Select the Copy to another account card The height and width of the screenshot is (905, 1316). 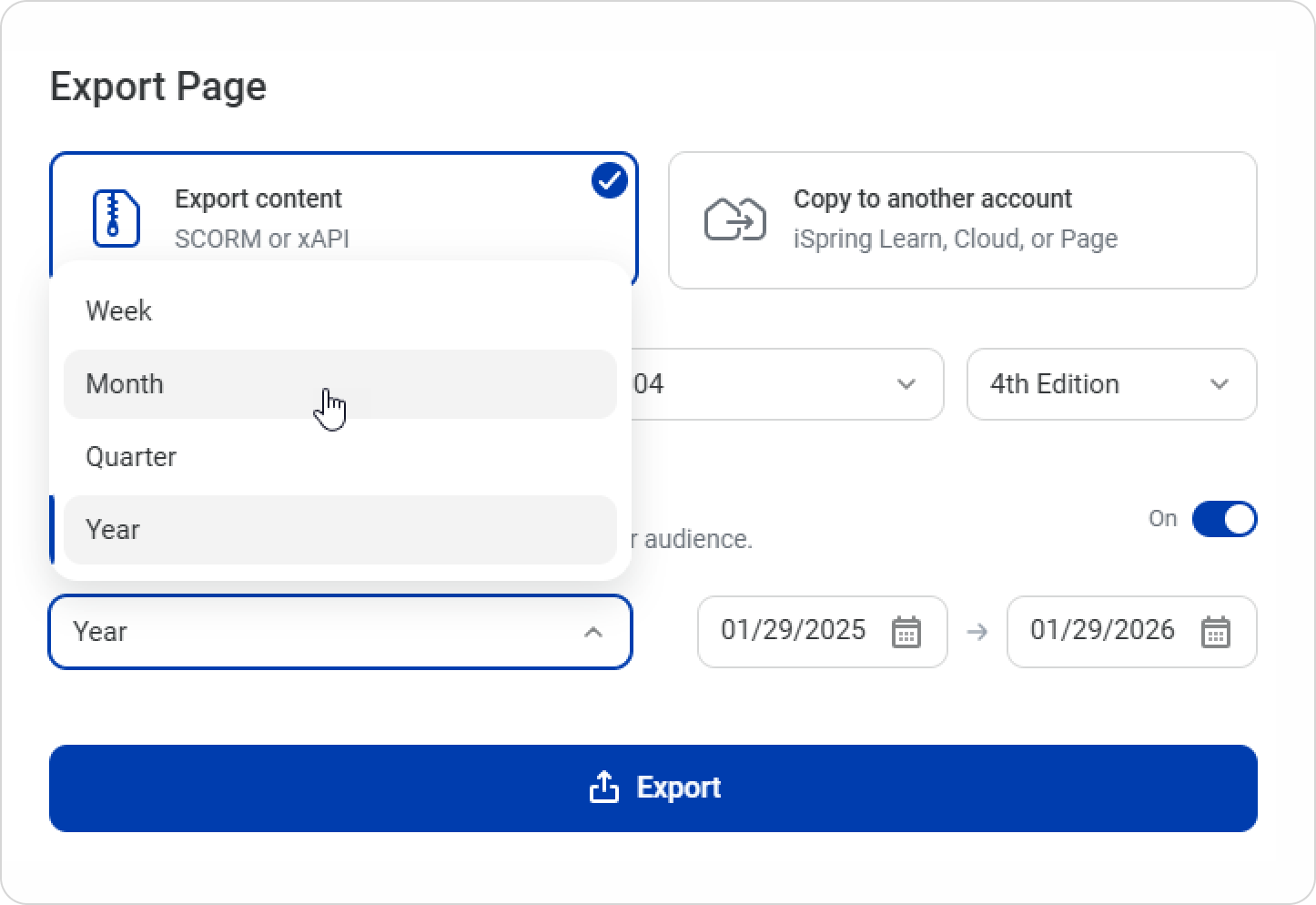962,220
